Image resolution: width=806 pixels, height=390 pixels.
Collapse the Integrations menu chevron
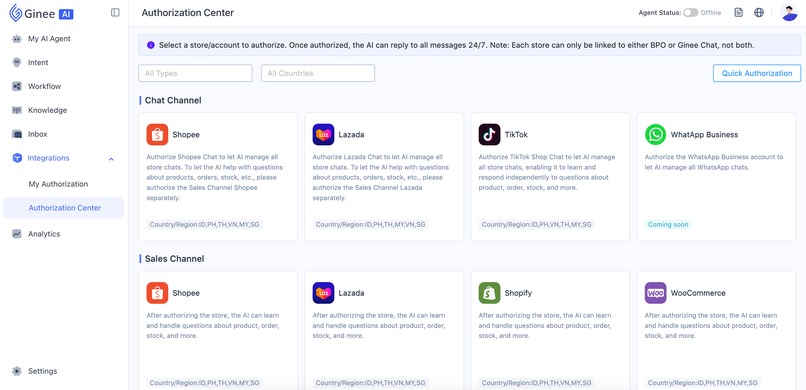(x=111, y=159)
